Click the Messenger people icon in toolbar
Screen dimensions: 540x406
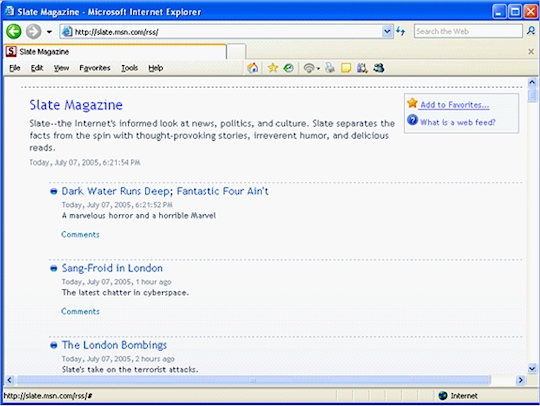pos(378,68)
